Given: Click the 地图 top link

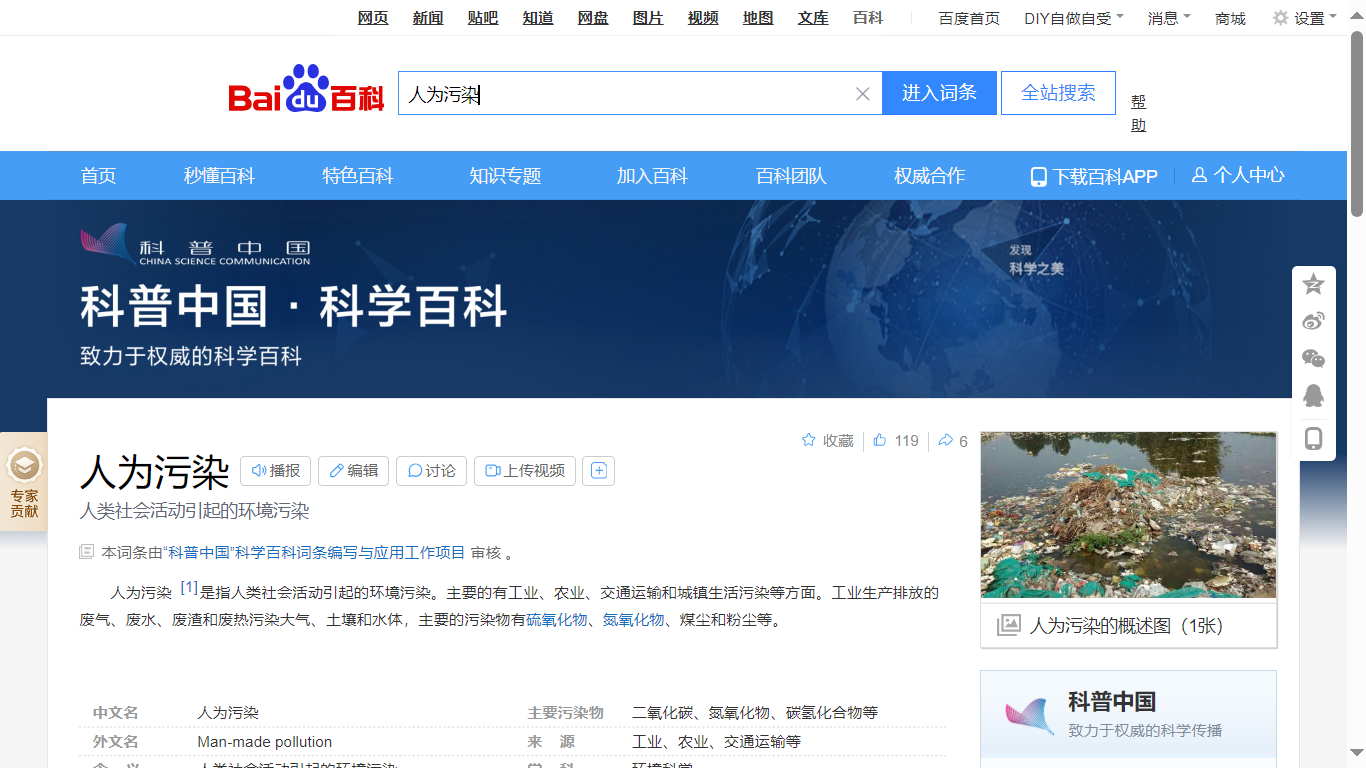Looking at the screenshot, I should pyautogui.click(x=758, y=18).
